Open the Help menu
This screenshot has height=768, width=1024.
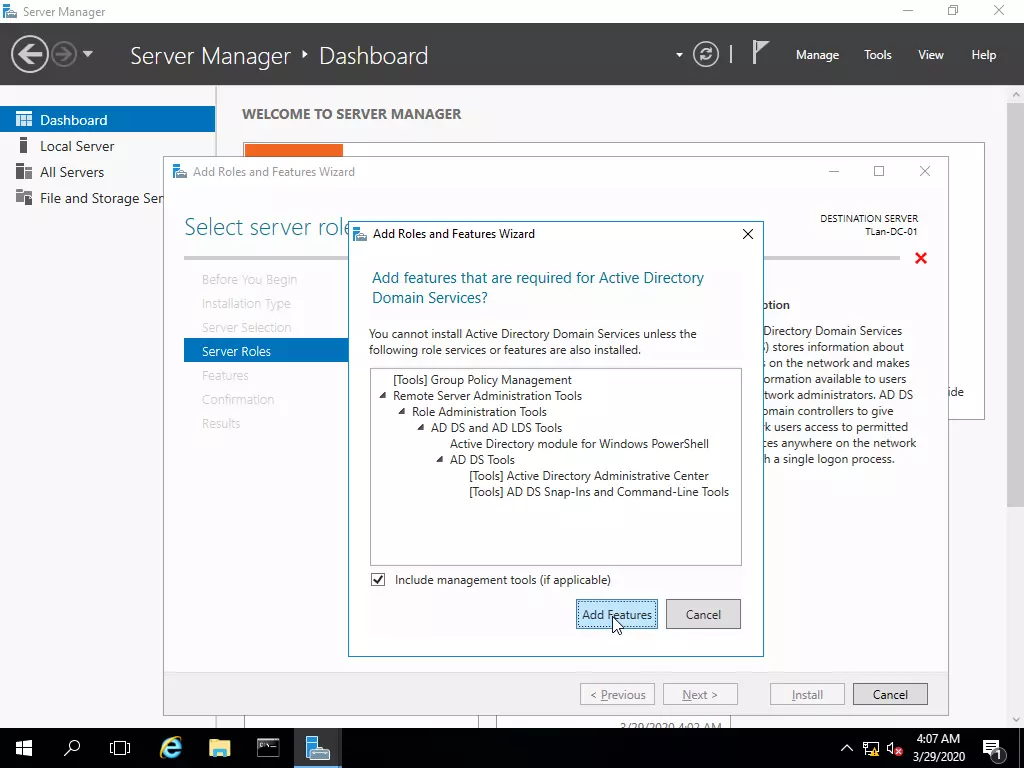point(983,55)
